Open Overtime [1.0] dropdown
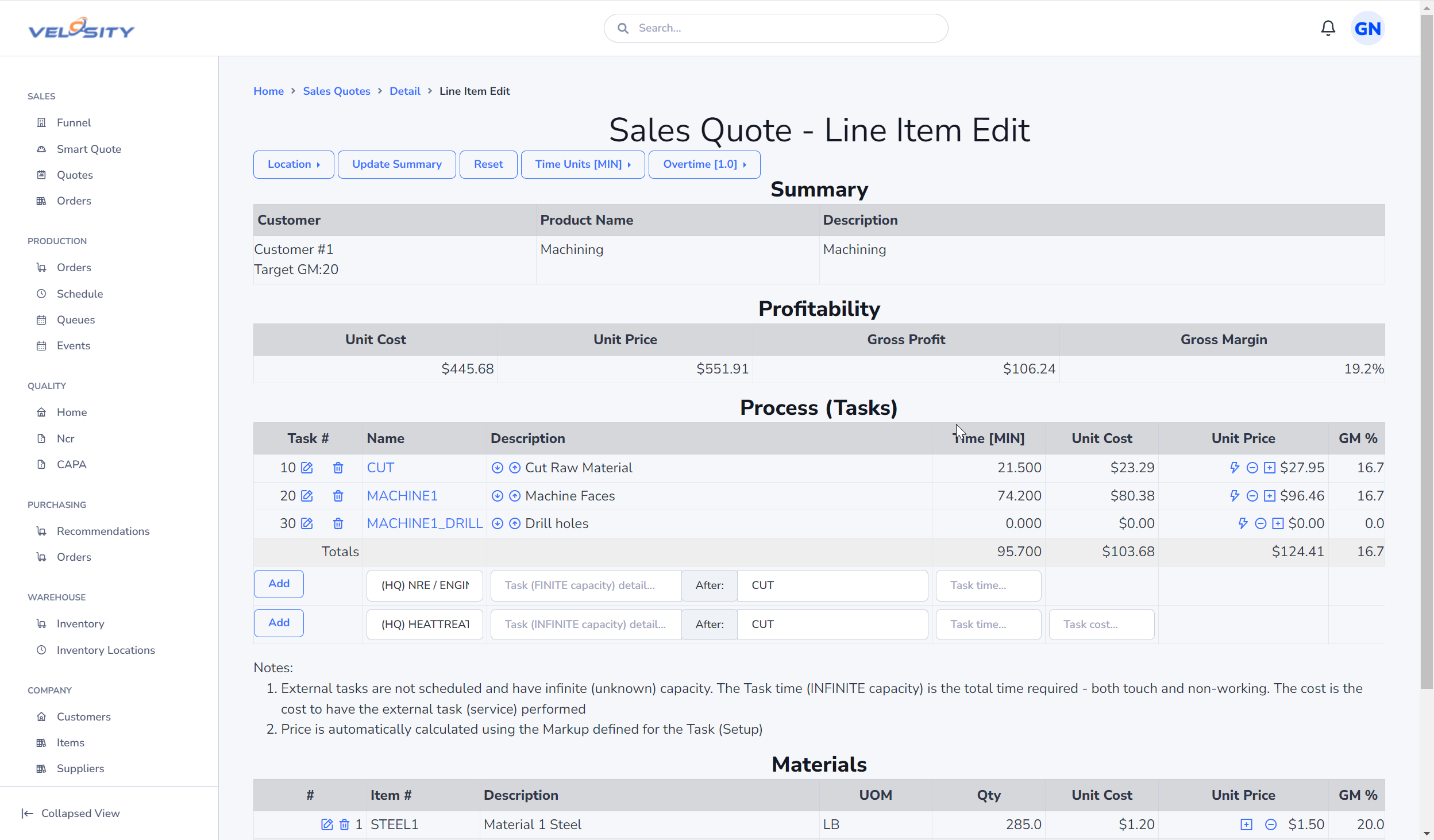This screenshot has width=1434, height=840. pos(704,164)
